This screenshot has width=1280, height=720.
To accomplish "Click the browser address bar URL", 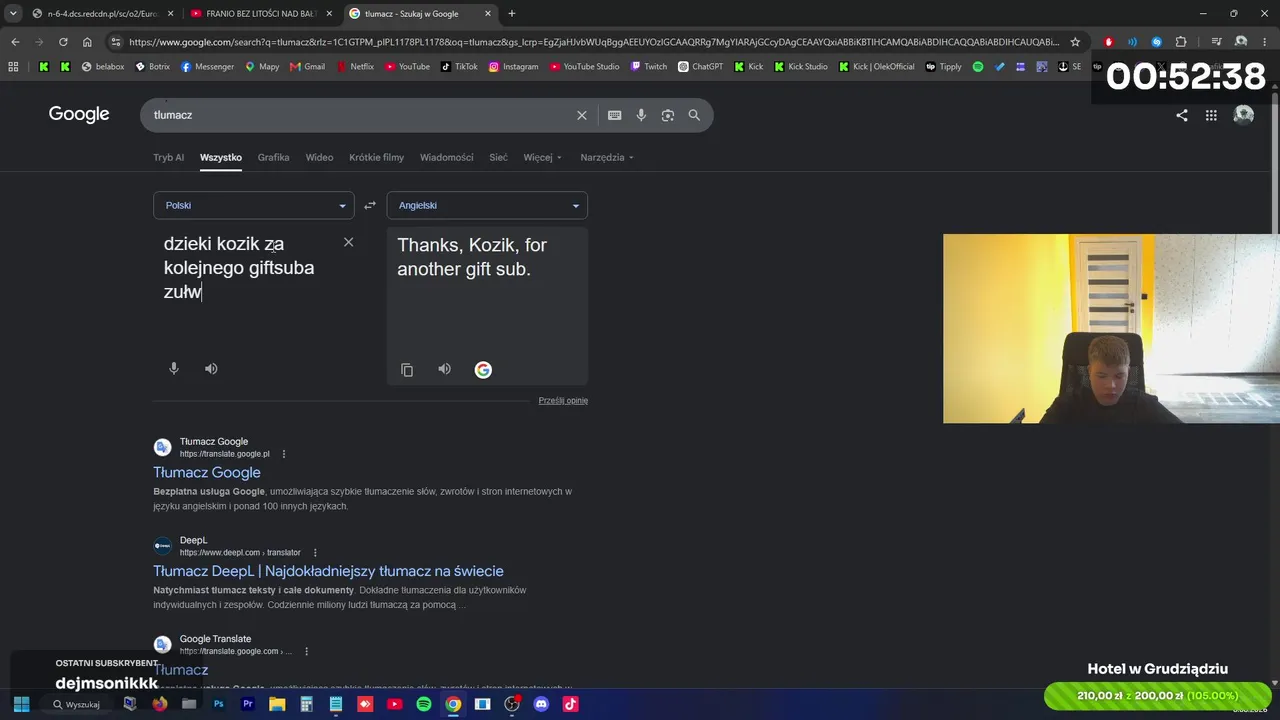I will [x=594, y=42].
